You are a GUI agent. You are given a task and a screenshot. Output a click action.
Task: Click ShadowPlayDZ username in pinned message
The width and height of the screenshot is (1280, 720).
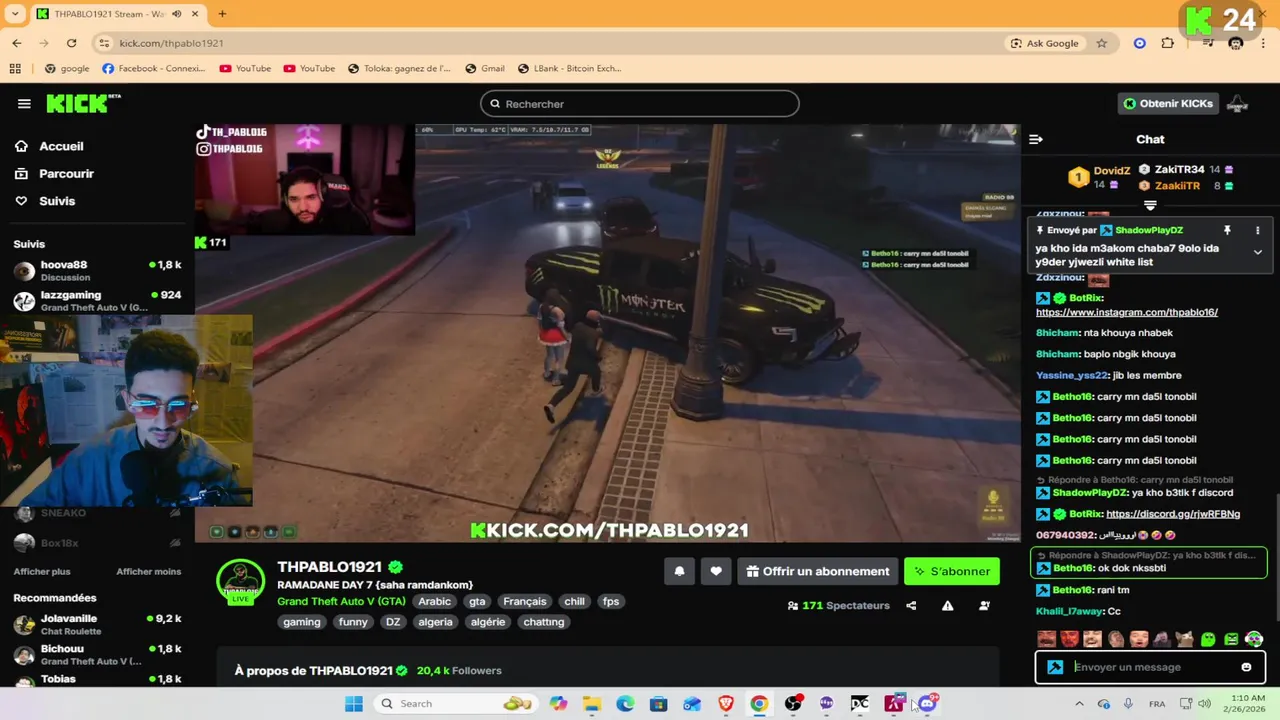point(1149,231)
